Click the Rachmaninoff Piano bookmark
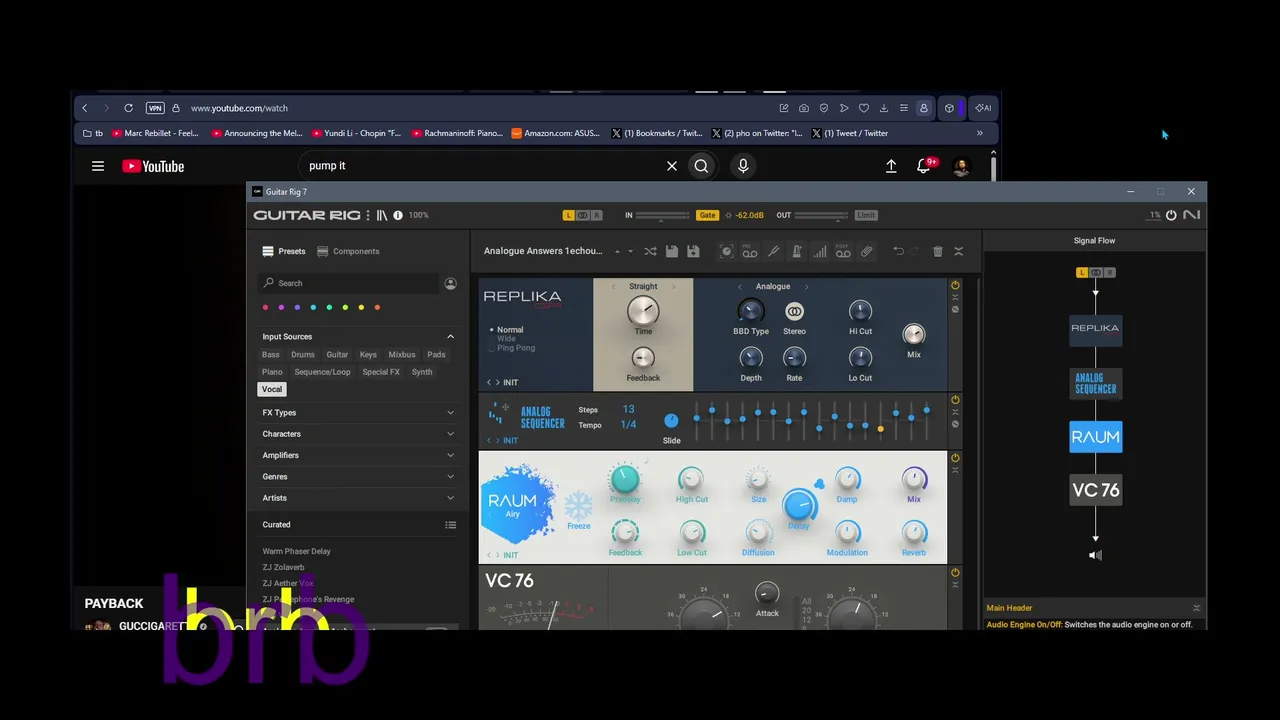The height and width of the screenshot is (720, 1280). pyautogui.click(x=456, y=133)
